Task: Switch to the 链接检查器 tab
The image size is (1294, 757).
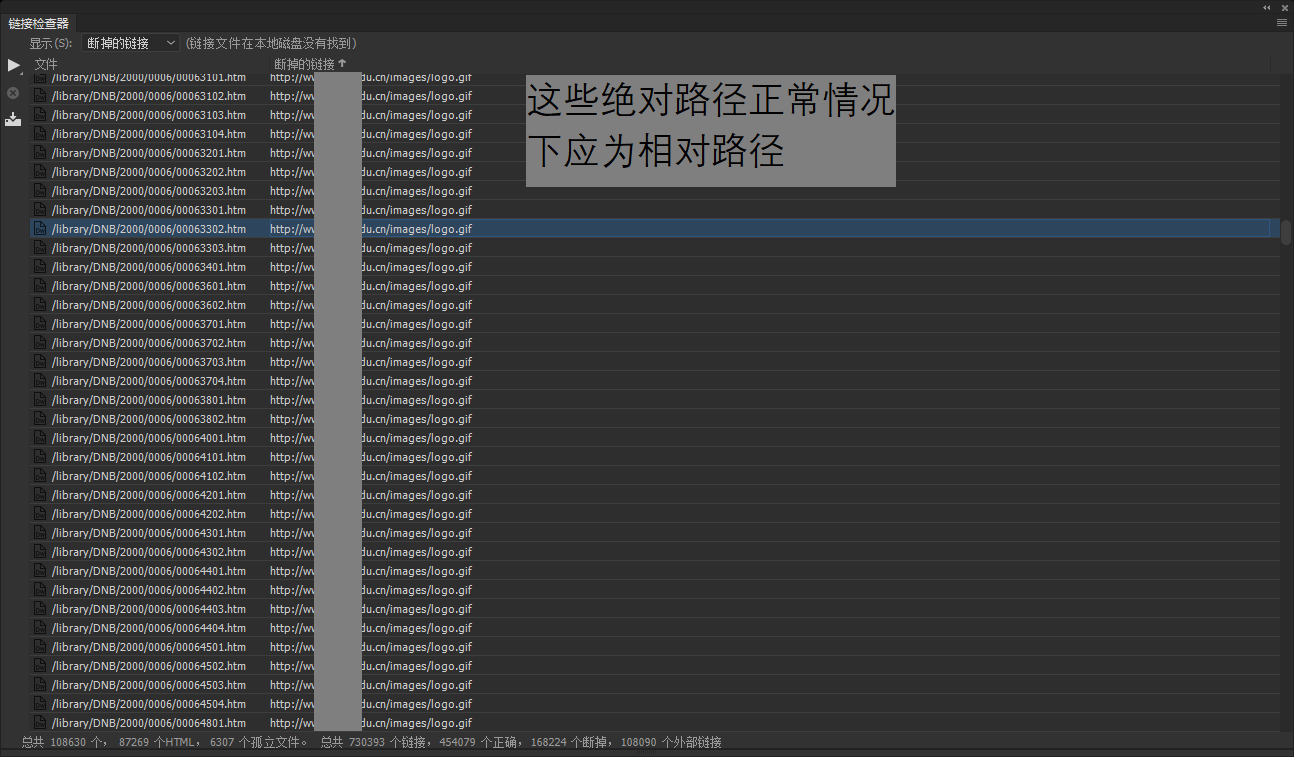Action: (38, 23)
